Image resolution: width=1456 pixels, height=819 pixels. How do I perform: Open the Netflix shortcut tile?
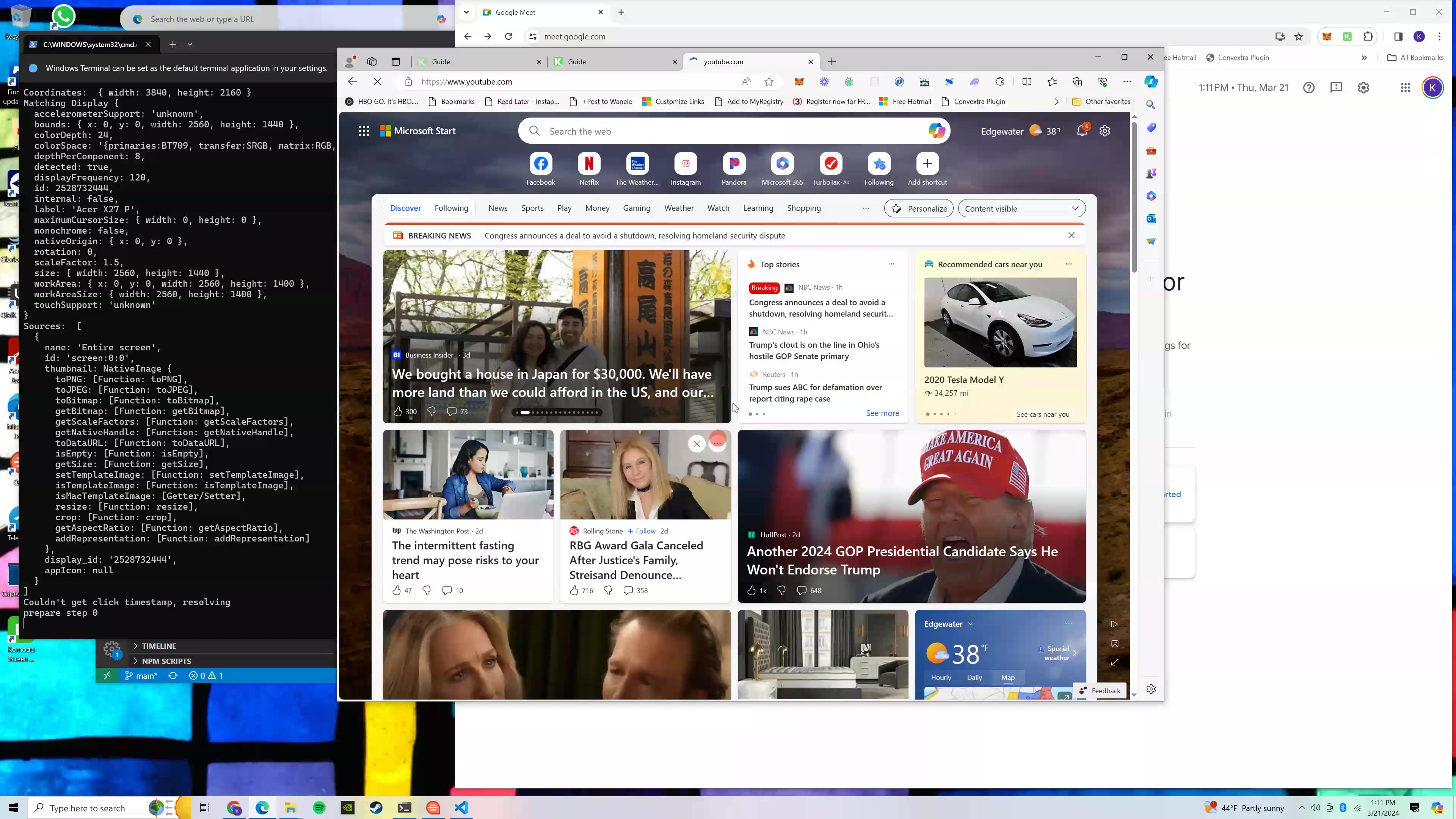[588, 164]
